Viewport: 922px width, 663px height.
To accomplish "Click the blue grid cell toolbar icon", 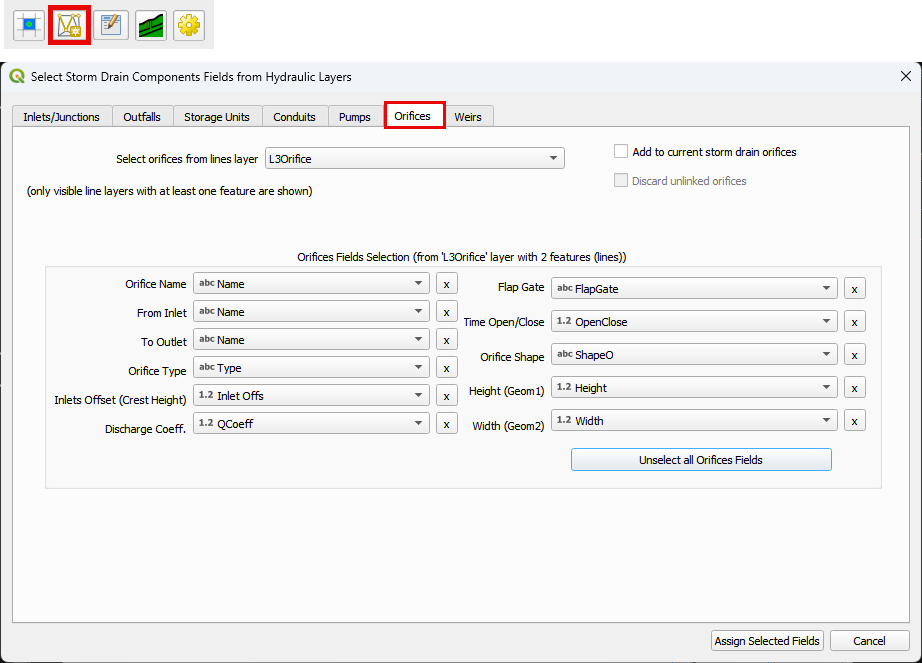I will point(29,25).
